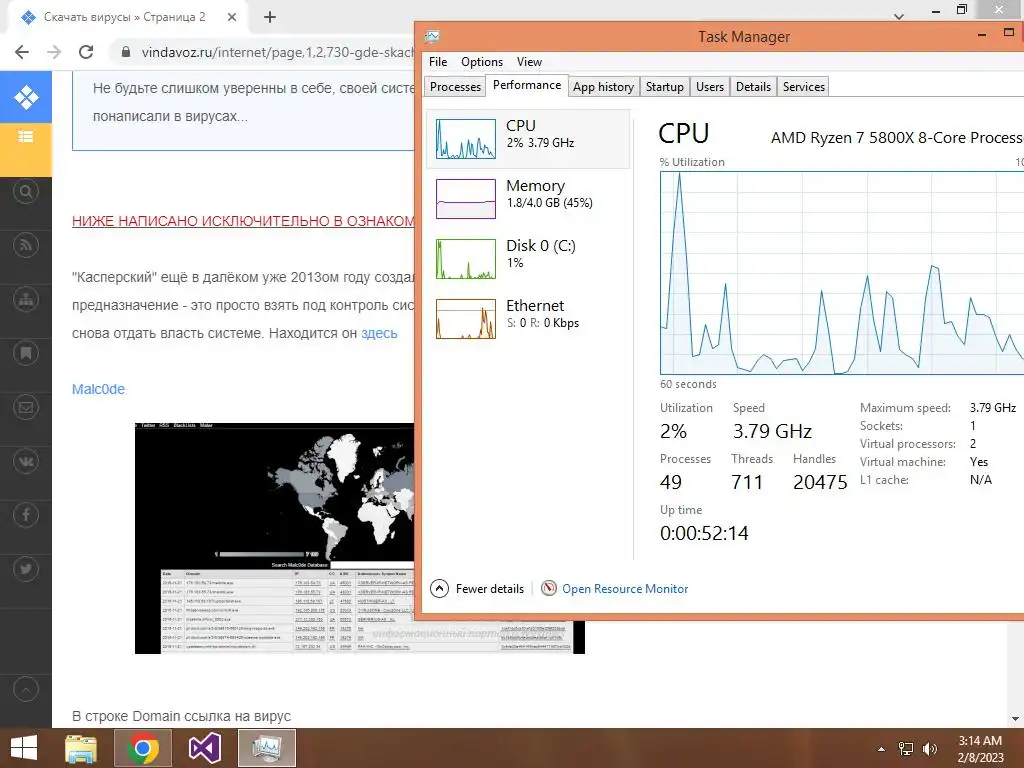The image size is (1024, 768).
Task: Open Visual Studio from the taskbar
Action: pos(204,748)
